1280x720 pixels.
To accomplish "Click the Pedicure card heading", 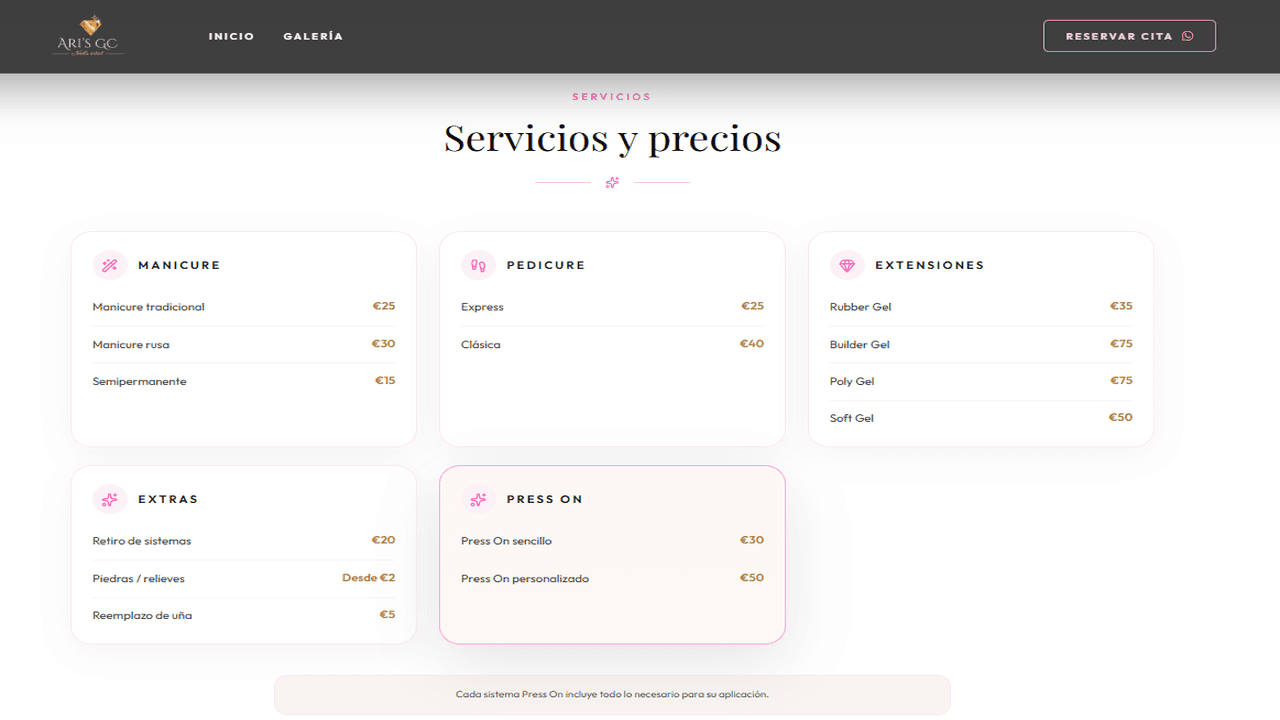I will pyautogui.click(x=546, y=265).
